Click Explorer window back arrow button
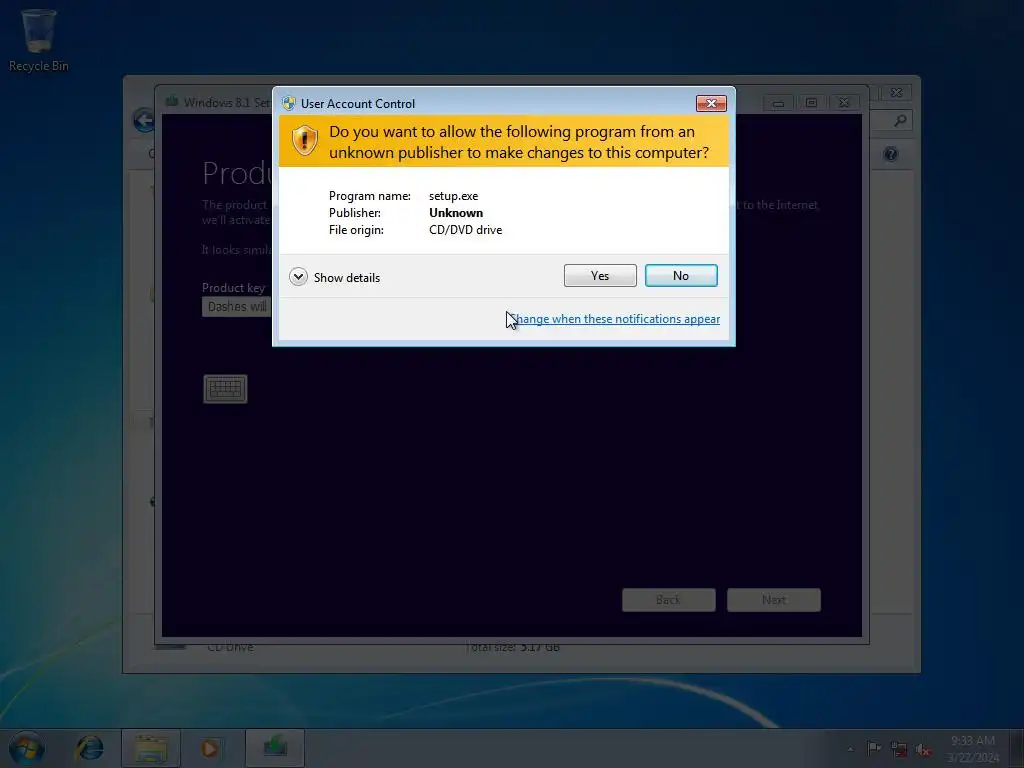 143,120
